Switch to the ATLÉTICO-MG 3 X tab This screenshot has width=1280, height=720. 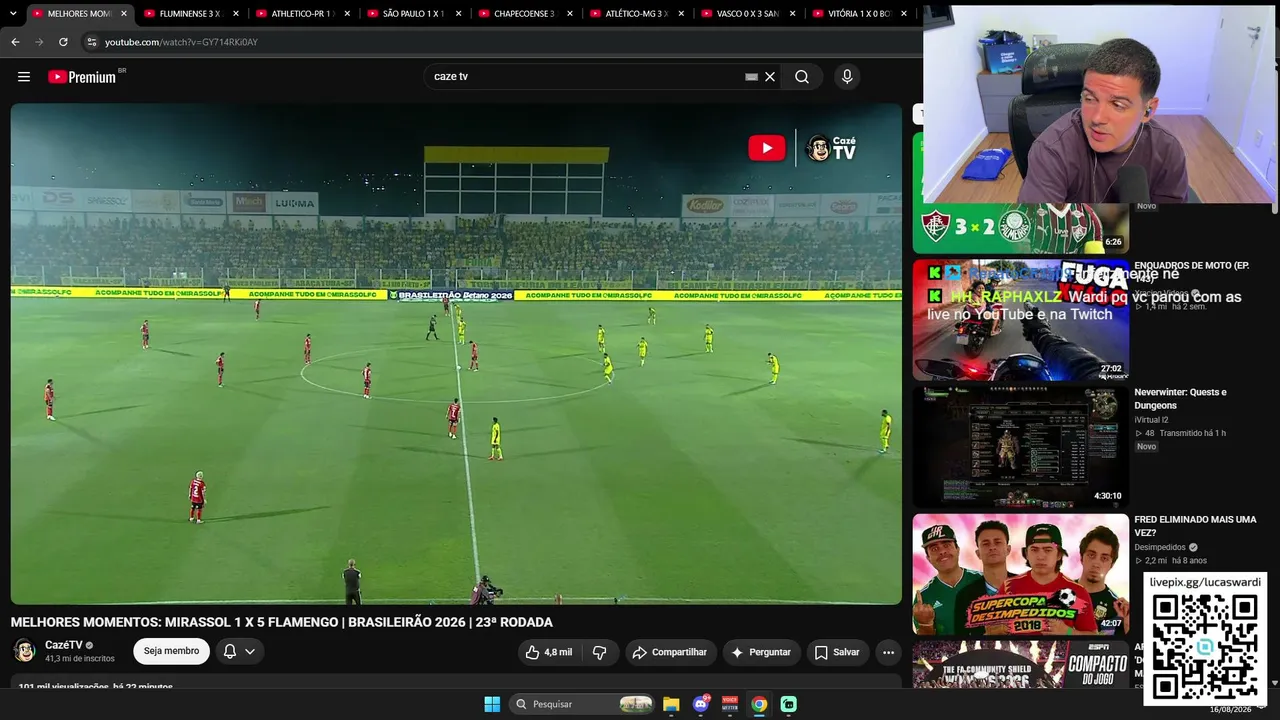coord(636,14)
